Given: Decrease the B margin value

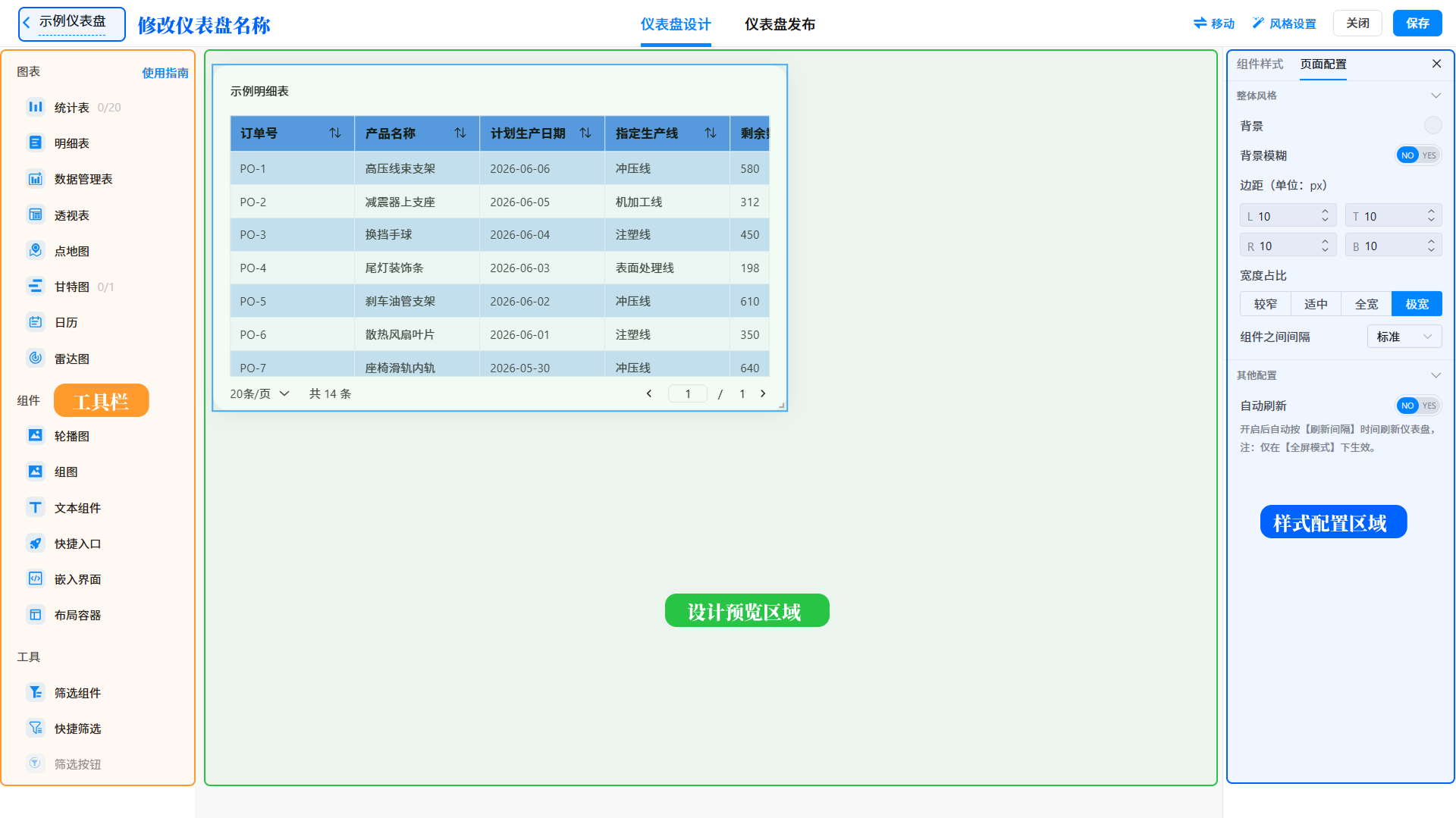Looking at the screenshot, I should click(1431, 250).
